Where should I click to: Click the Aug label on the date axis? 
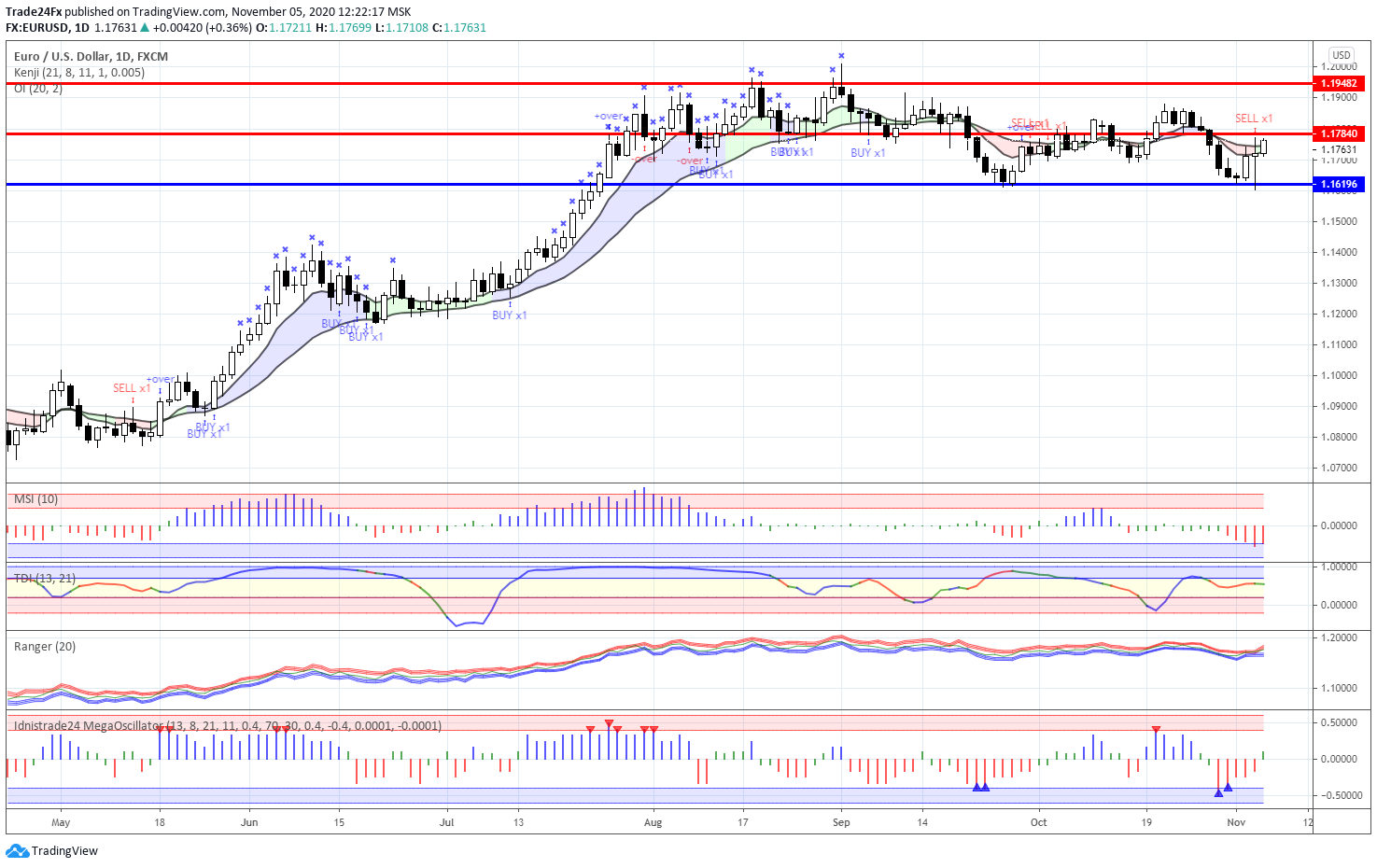click(653, 822)
